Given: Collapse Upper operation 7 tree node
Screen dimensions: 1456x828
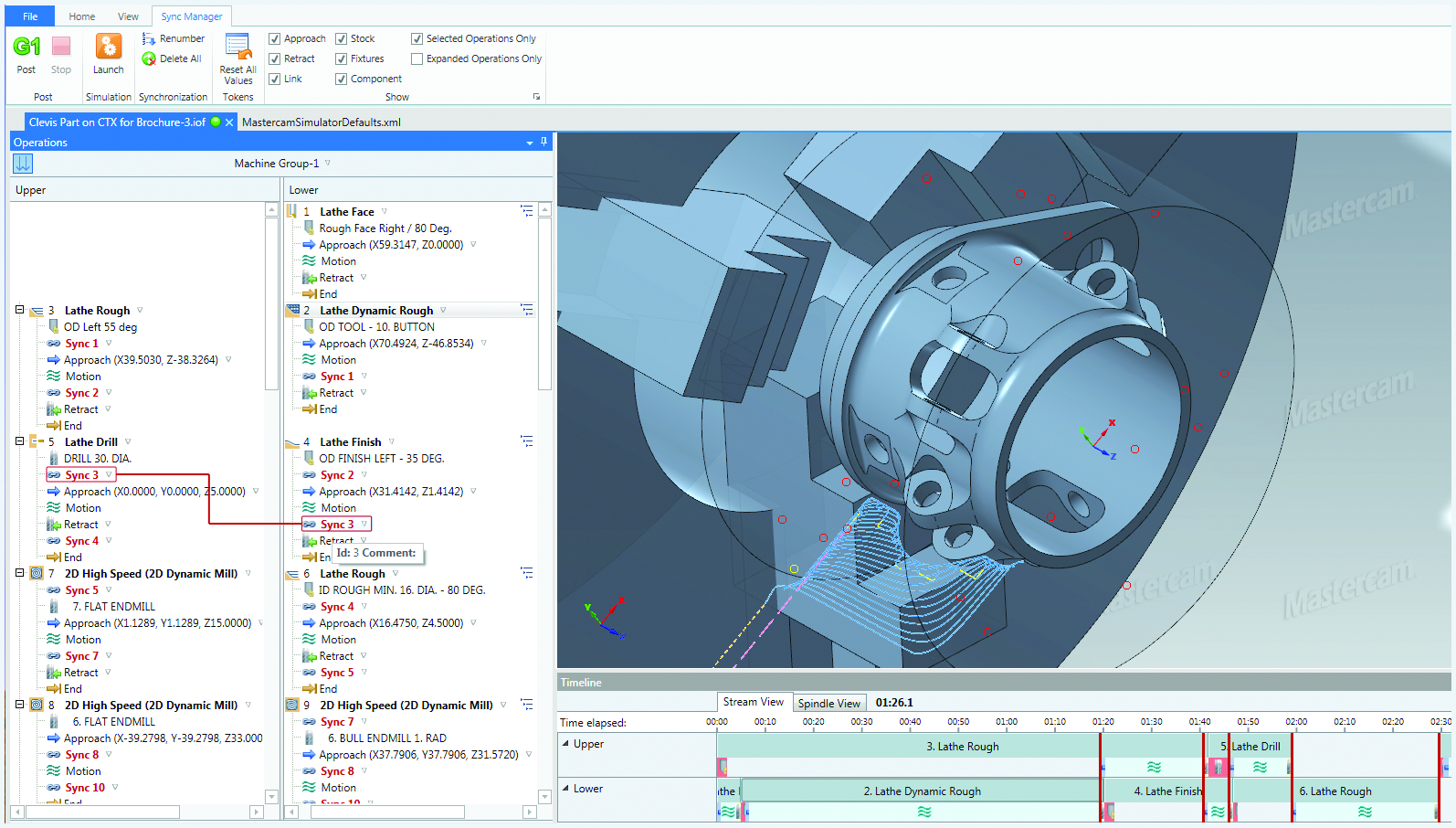Looking at the screenshot, I should (19, 573).
